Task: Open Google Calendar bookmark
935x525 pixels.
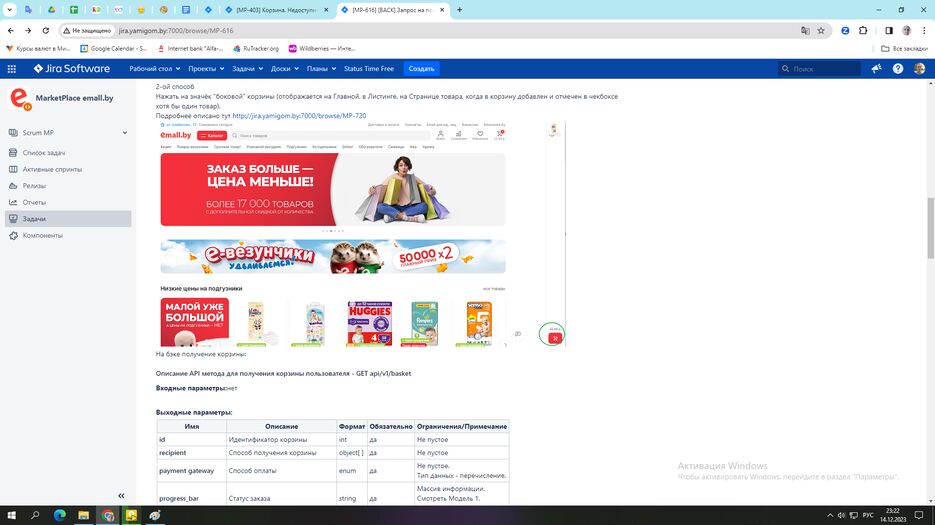Action: pyautogui.click(x=114, y=48)
